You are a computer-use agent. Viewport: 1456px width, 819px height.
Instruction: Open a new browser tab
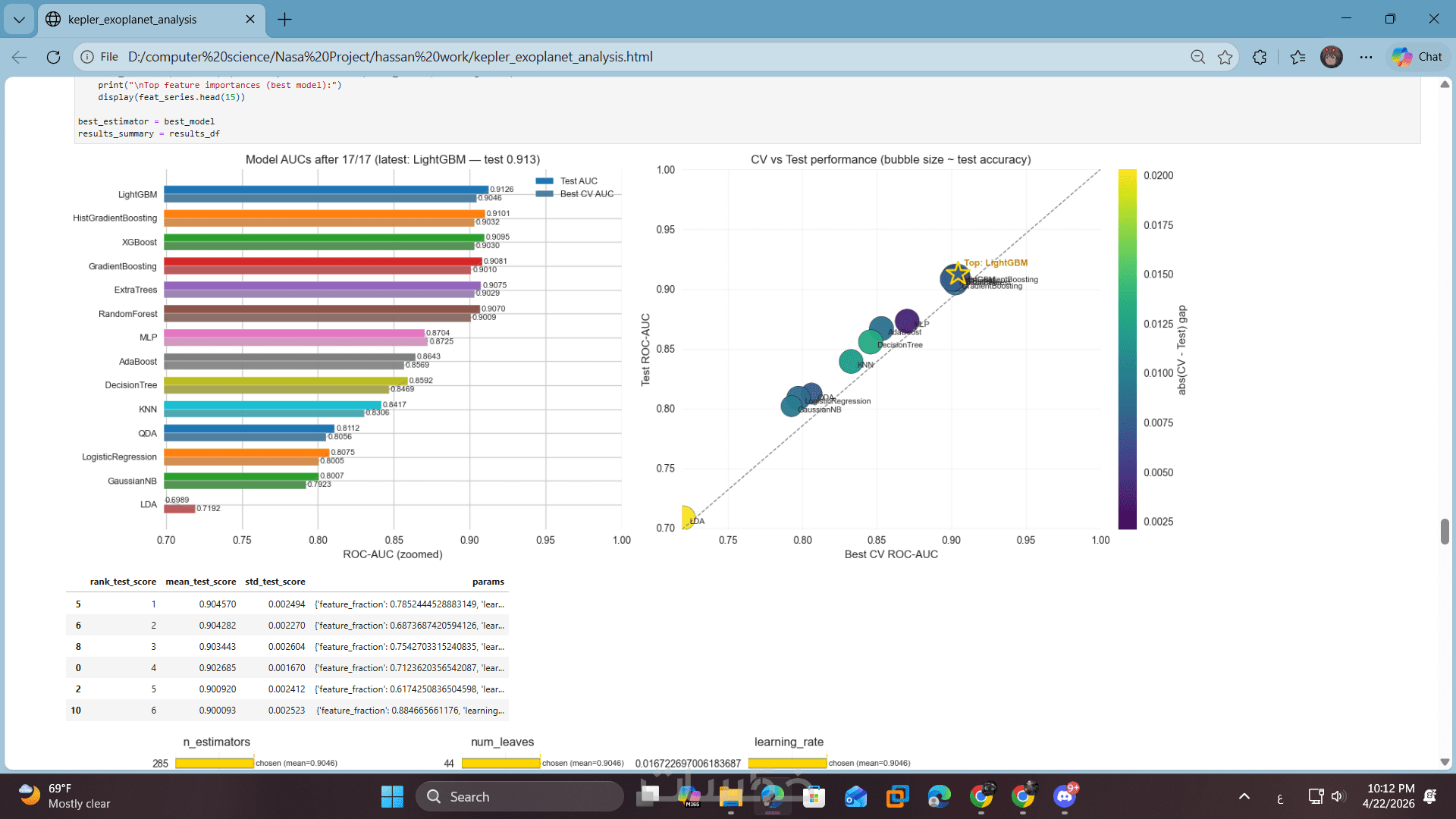click(284, 20)
